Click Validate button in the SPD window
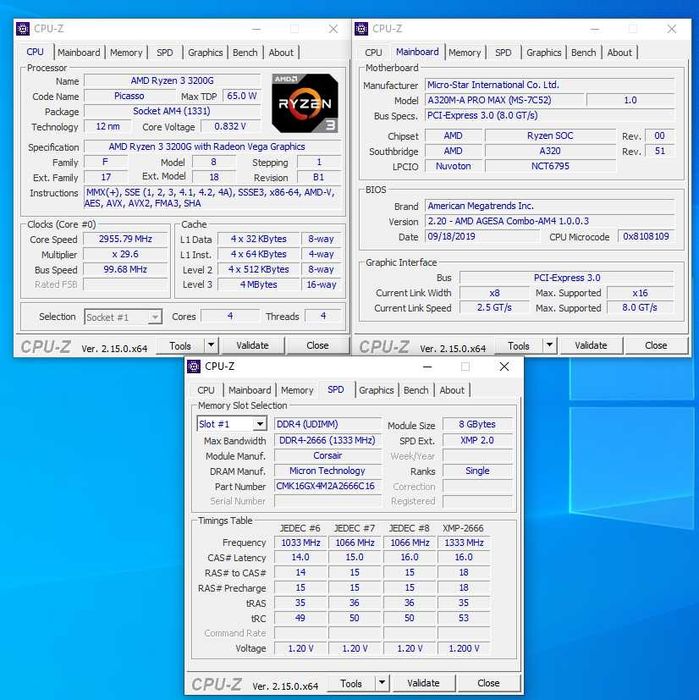This screenshot has width=699, height=700. pos(423,683)
